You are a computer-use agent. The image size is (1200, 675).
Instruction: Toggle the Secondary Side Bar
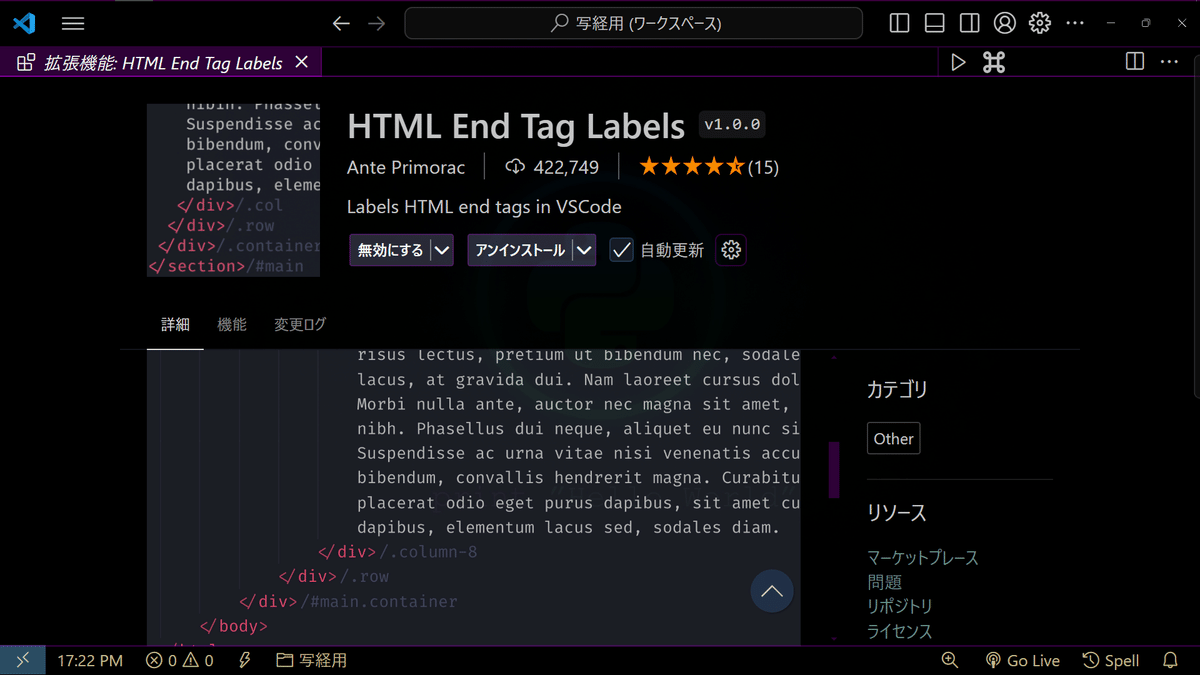click(967, 22)
